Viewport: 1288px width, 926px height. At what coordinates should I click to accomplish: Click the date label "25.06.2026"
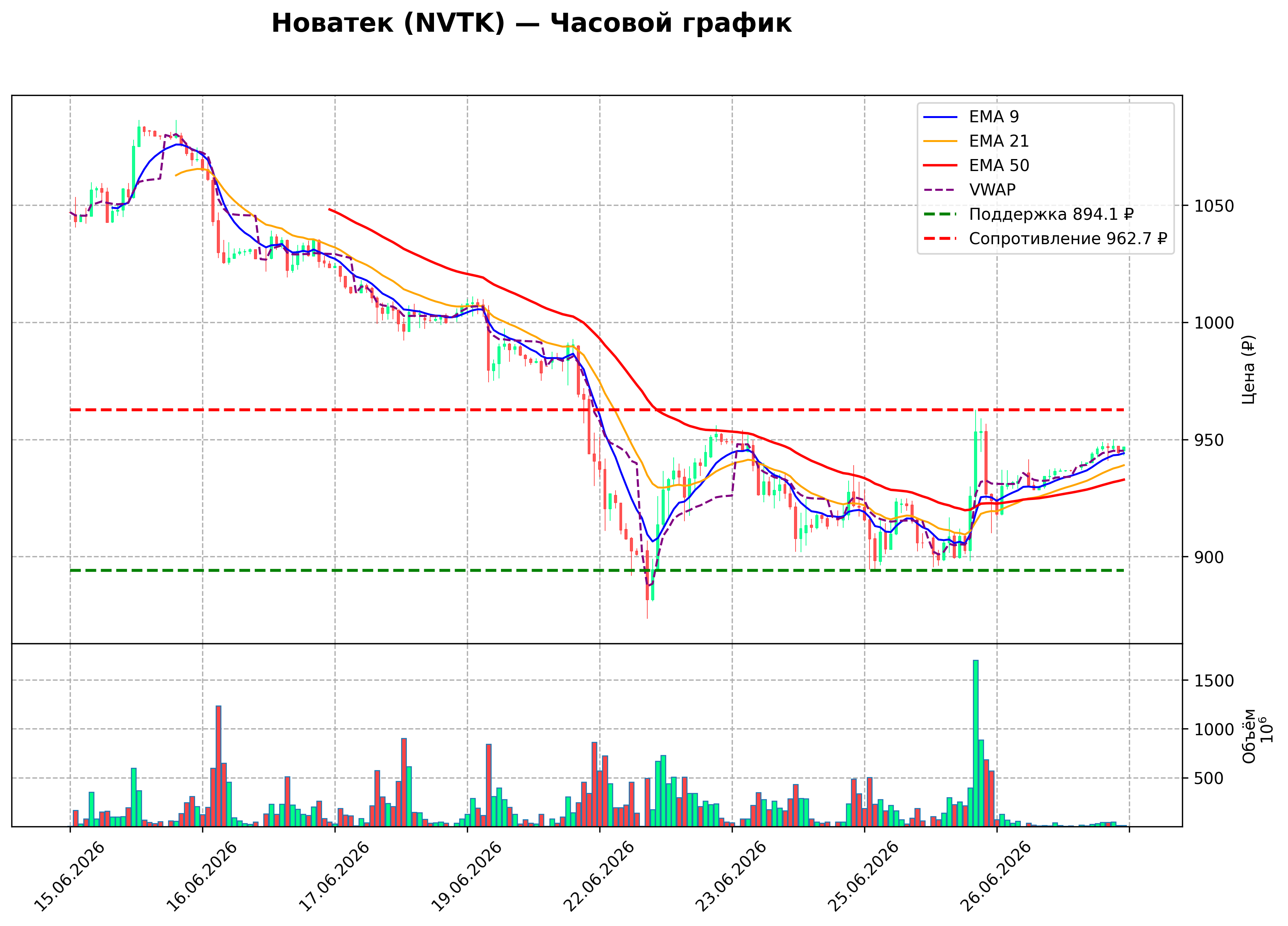[864, 876]
